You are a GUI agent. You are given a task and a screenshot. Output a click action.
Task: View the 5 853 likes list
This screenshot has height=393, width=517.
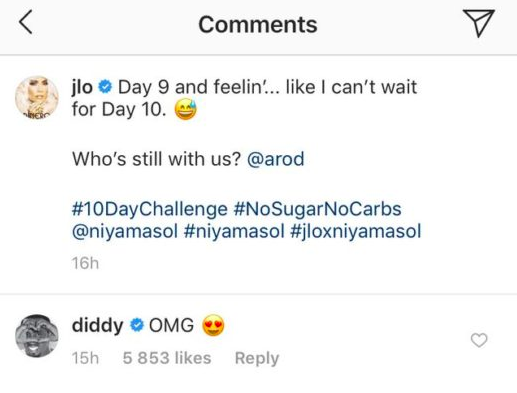tap(167, 358)
